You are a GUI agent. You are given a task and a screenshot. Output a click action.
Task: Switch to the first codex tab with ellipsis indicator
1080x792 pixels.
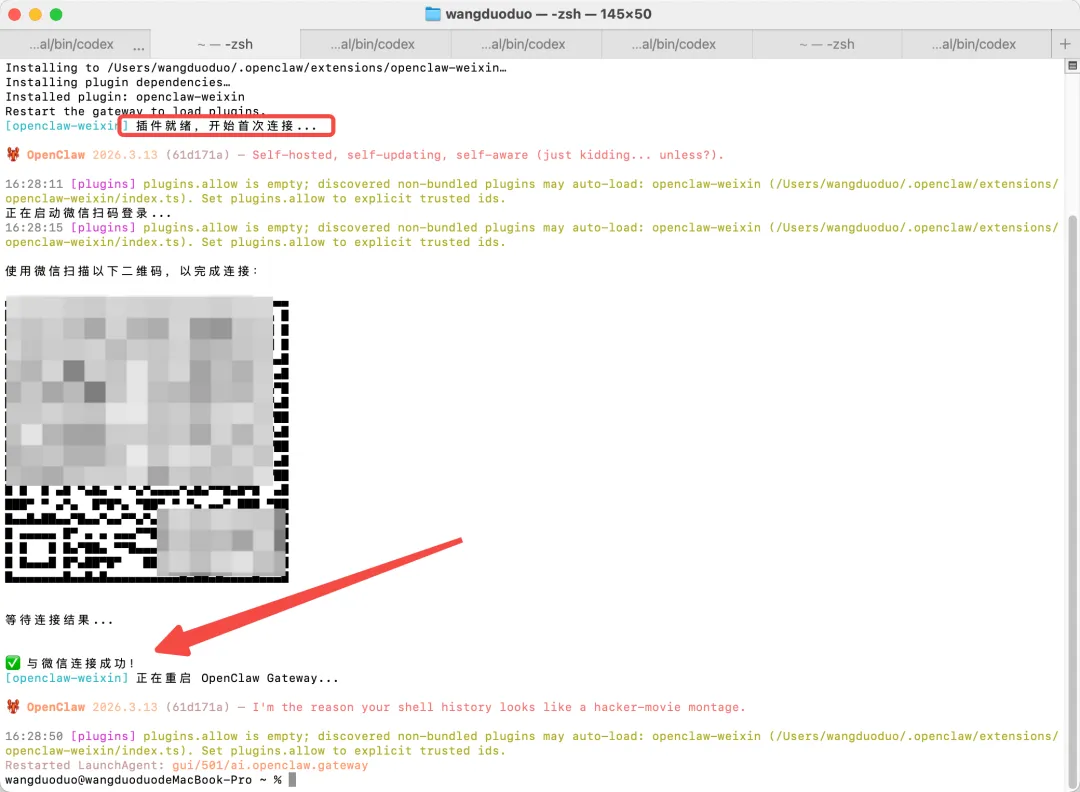(75, 44)
